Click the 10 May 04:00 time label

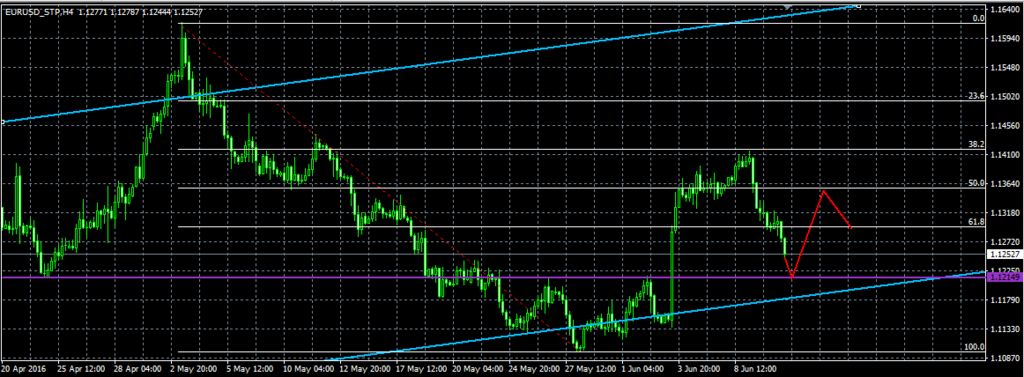click(x=309, y=368)
